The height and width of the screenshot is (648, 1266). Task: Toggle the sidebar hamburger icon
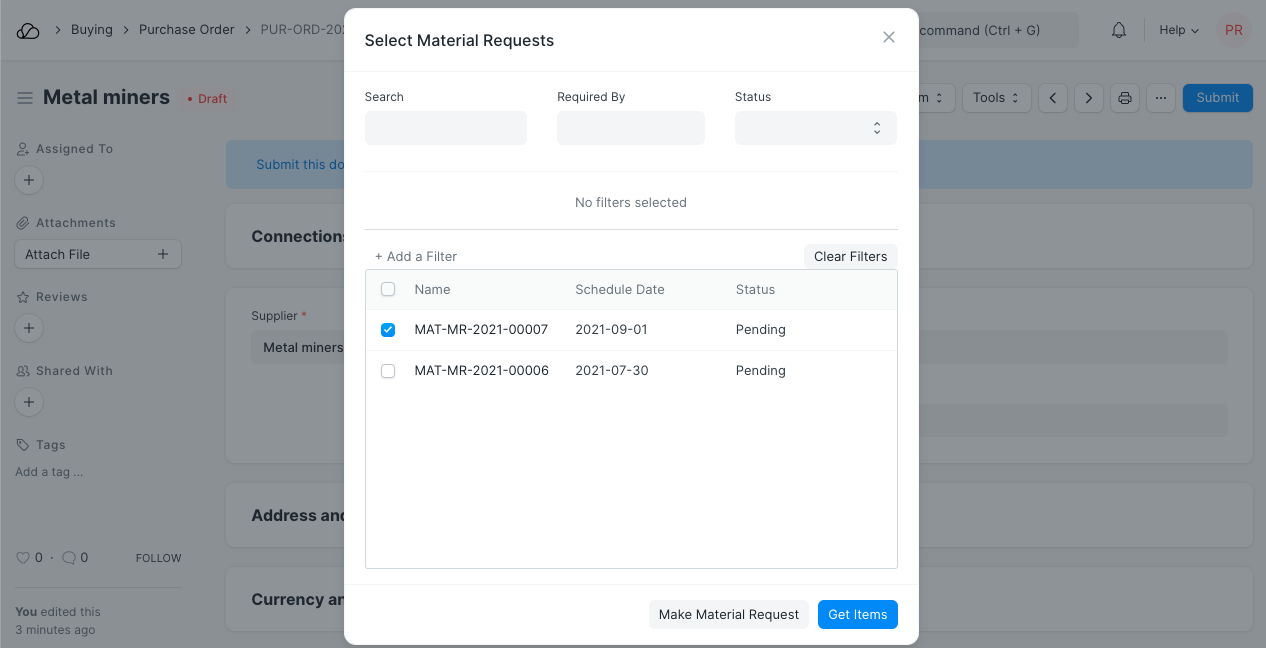25,98
